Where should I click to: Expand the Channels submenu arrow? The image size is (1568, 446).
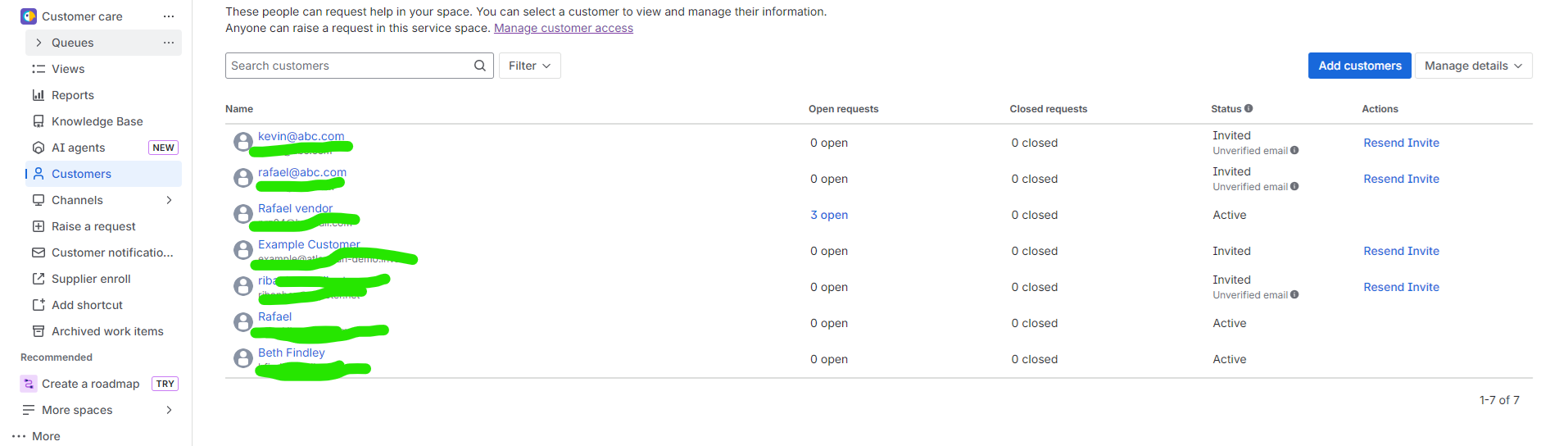click(x=170, y=200)
